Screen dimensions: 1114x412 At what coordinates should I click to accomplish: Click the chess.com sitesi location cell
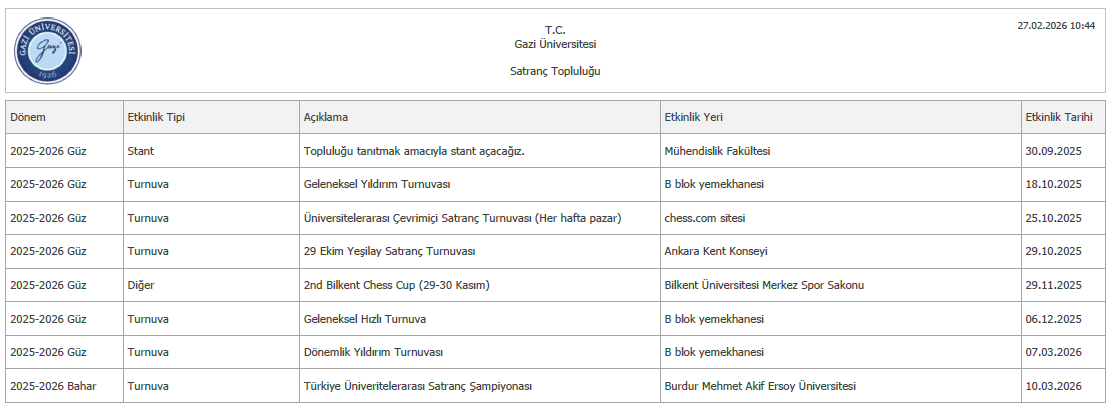tap(705, 218)
